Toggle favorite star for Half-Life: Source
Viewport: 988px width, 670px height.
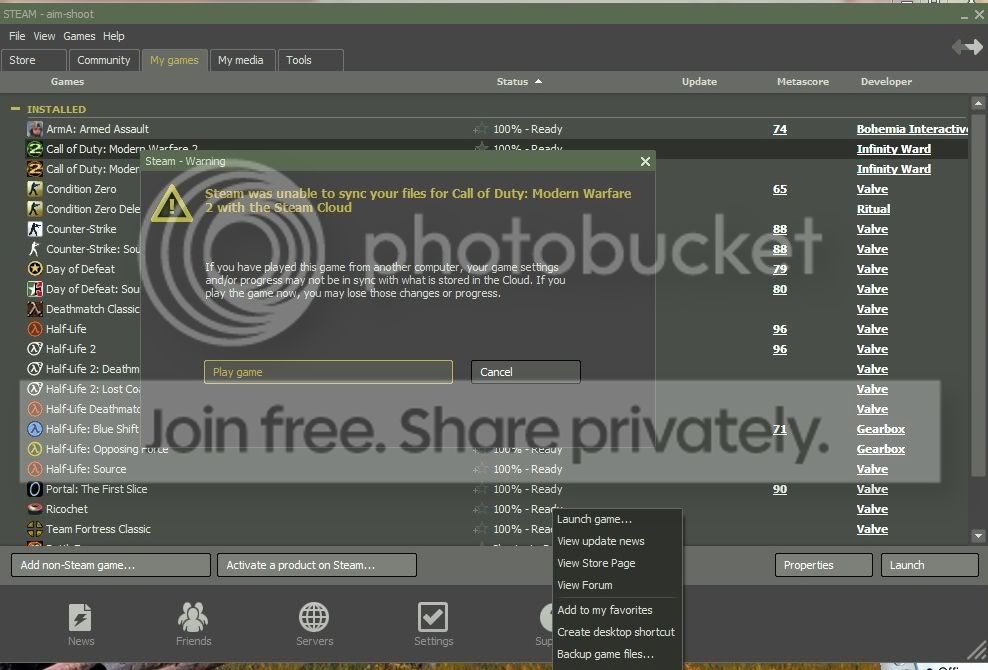[480, 469]
